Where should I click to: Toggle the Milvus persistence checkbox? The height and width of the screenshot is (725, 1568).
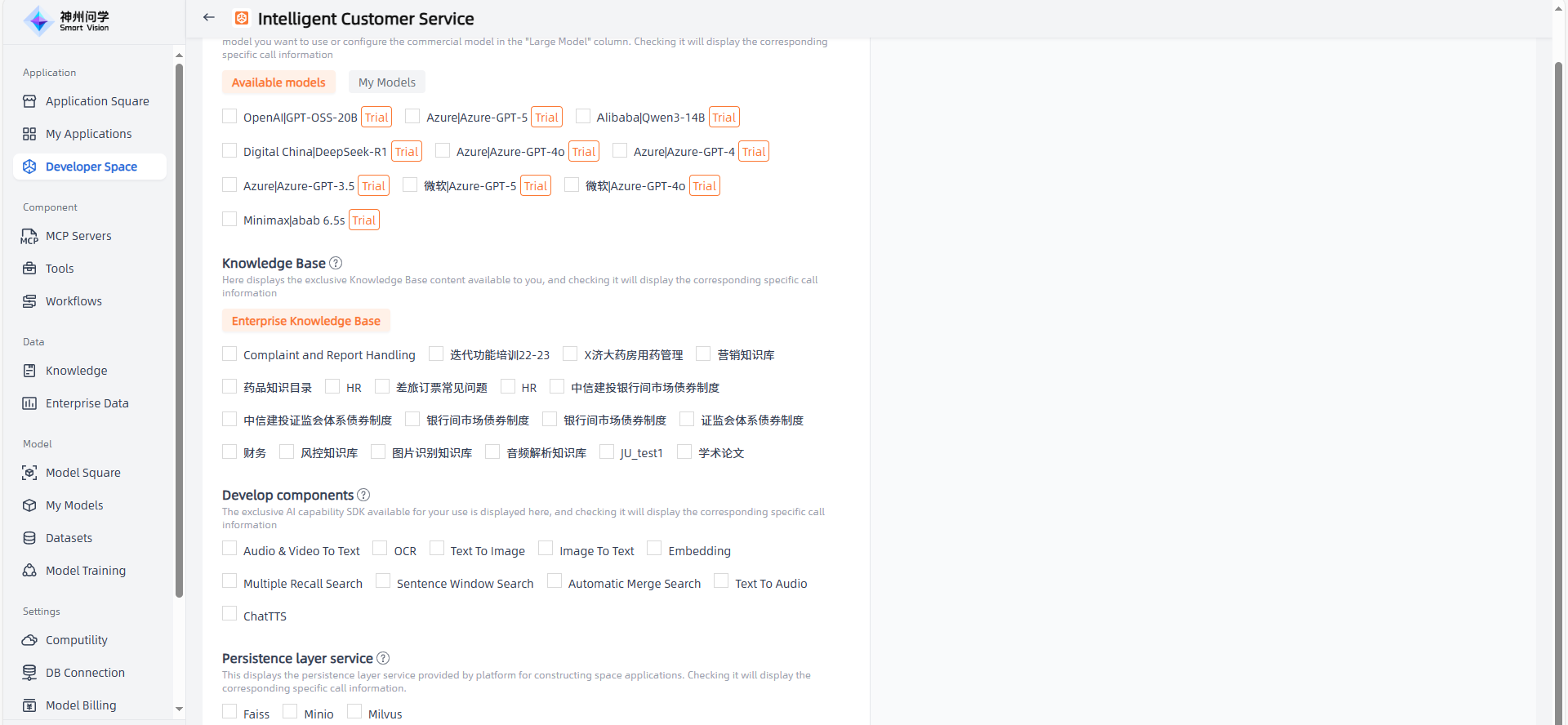[x=354, y=712]
